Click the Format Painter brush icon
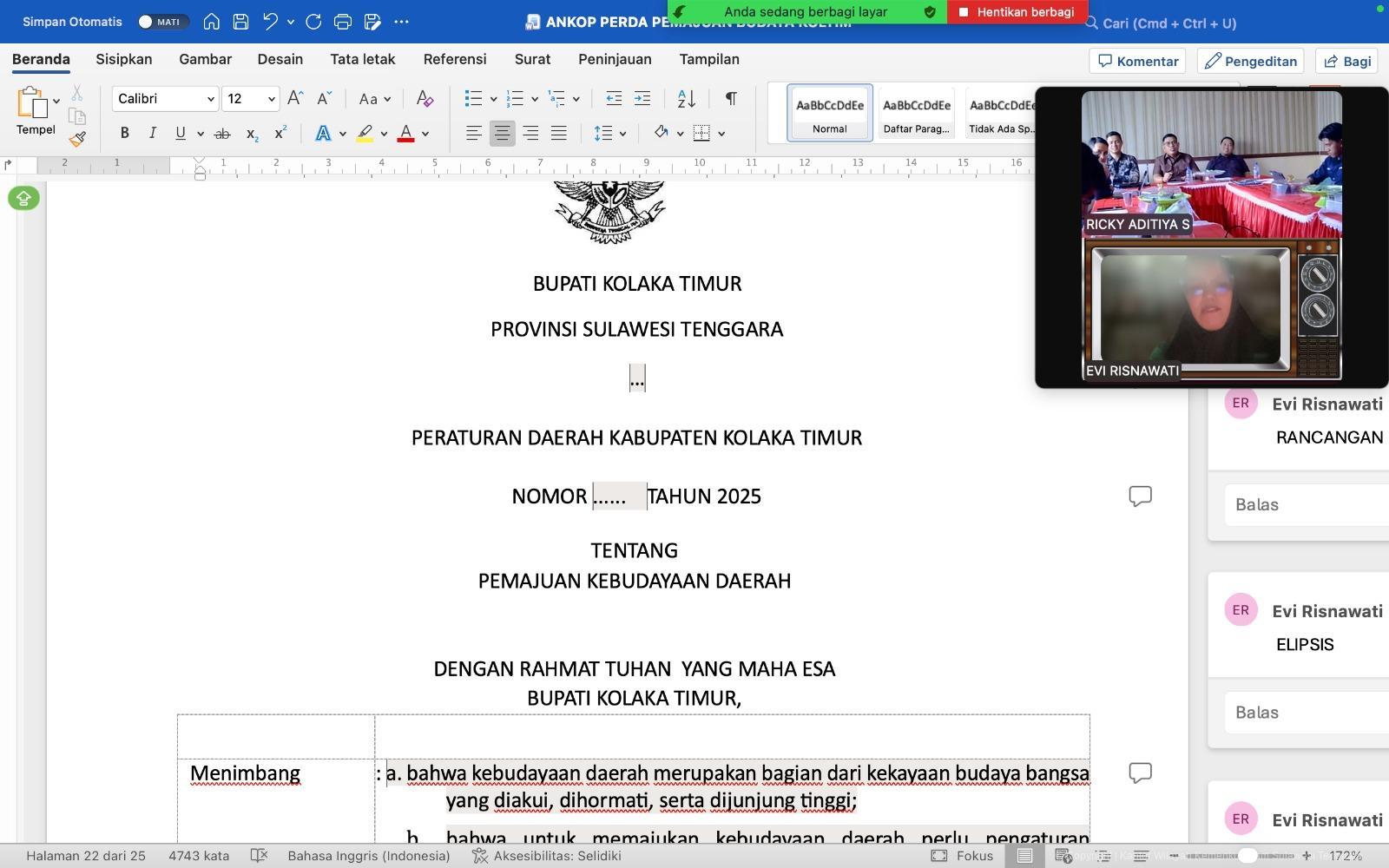 (77, 139)
